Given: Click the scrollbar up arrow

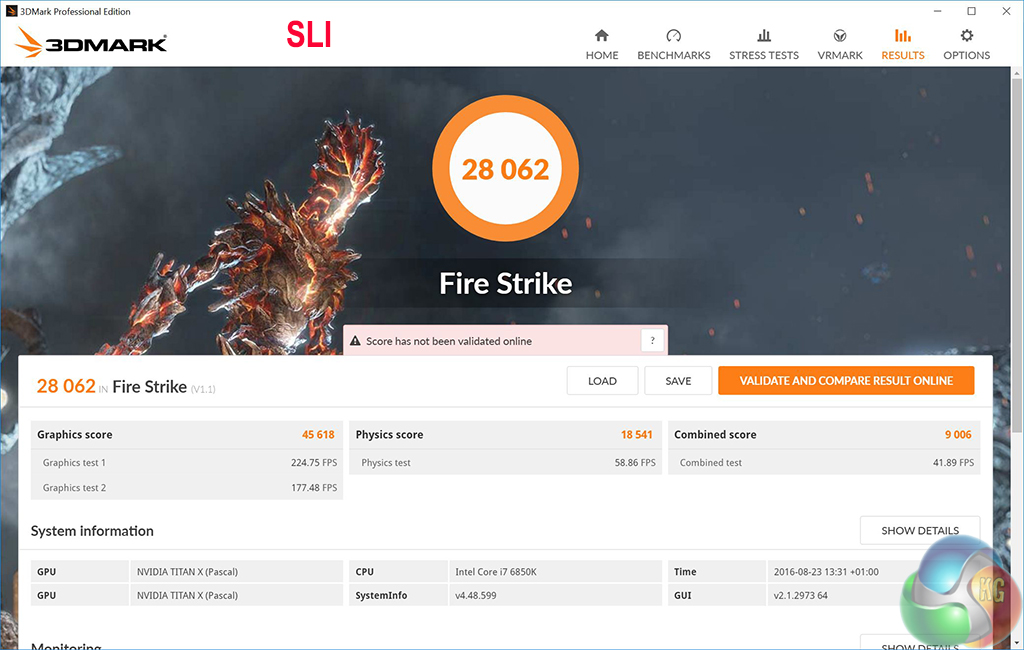Looking at the screenshot, I should click(x=1017, y=73).
